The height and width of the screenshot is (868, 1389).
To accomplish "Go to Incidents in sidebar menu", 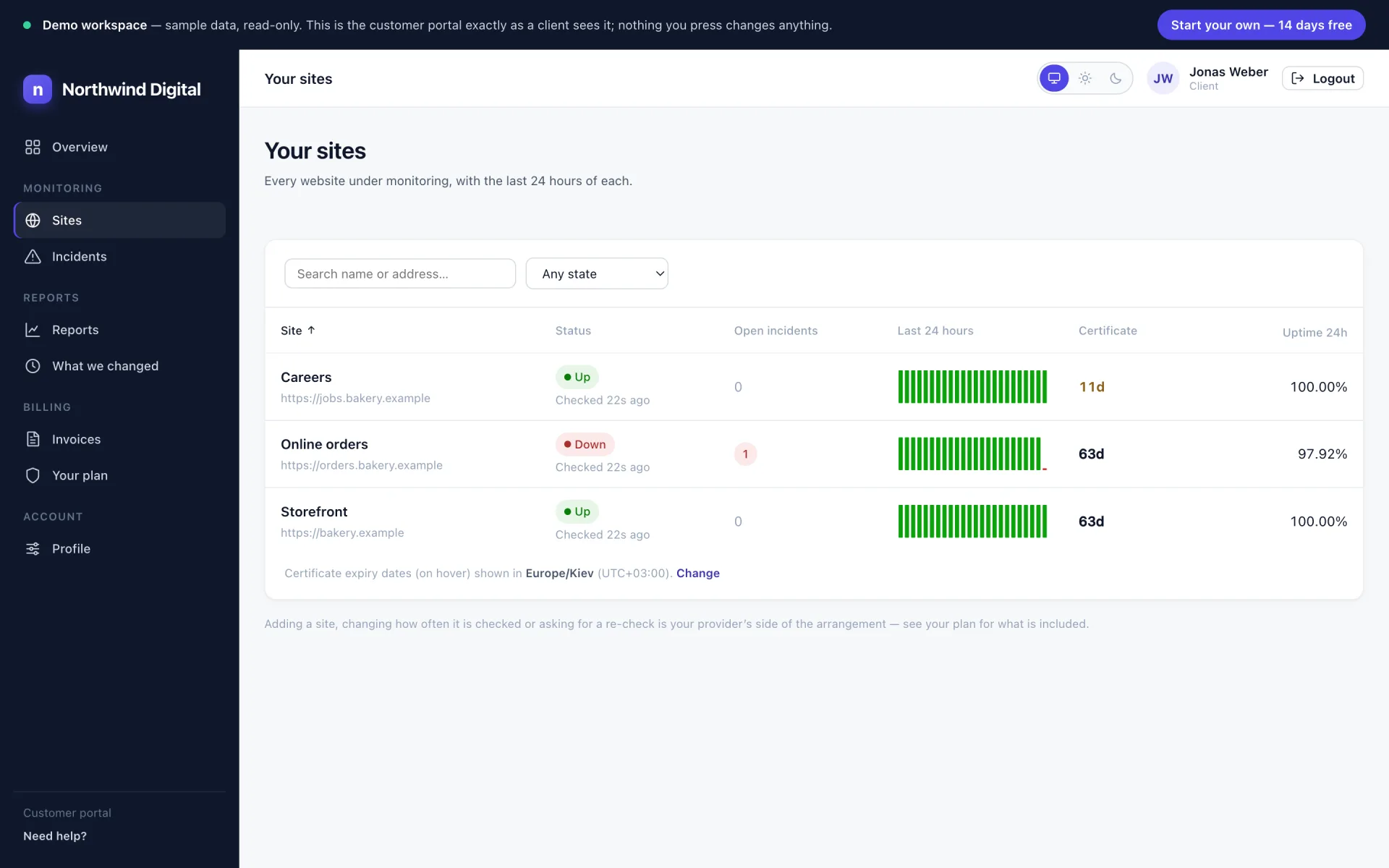I will (x=119, y=256).
